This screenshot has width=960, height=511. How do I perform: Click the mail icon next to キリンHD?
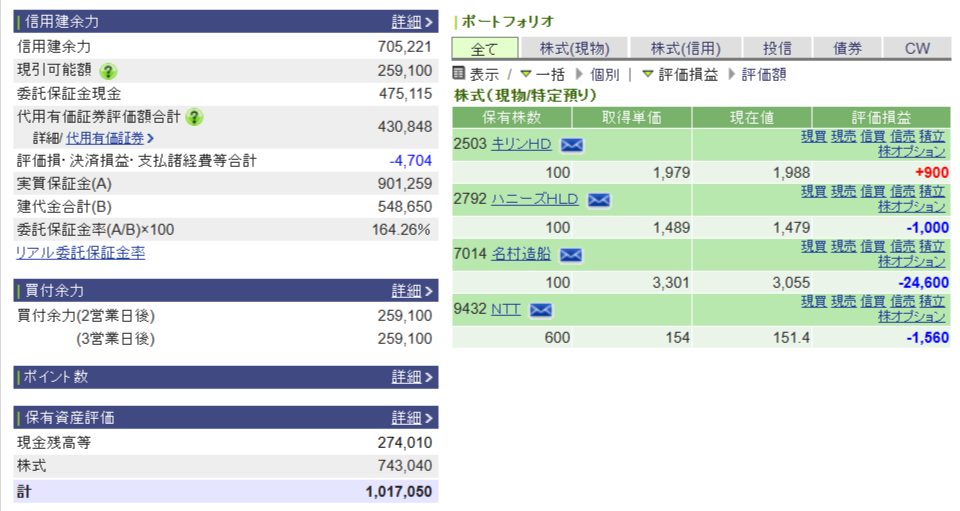(572, 145)
